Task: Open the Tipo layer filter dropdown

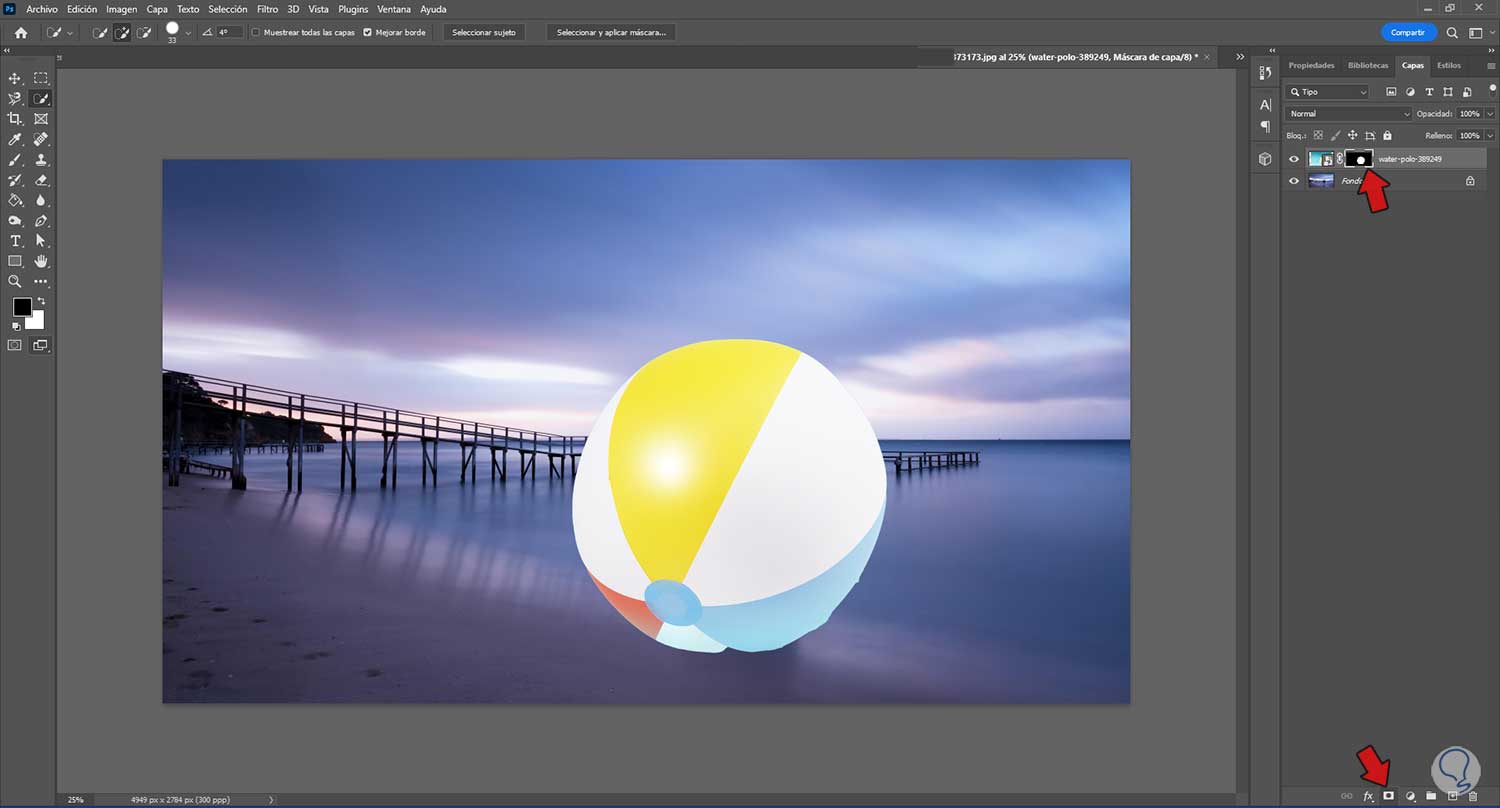Action: tap(1328, 92)
